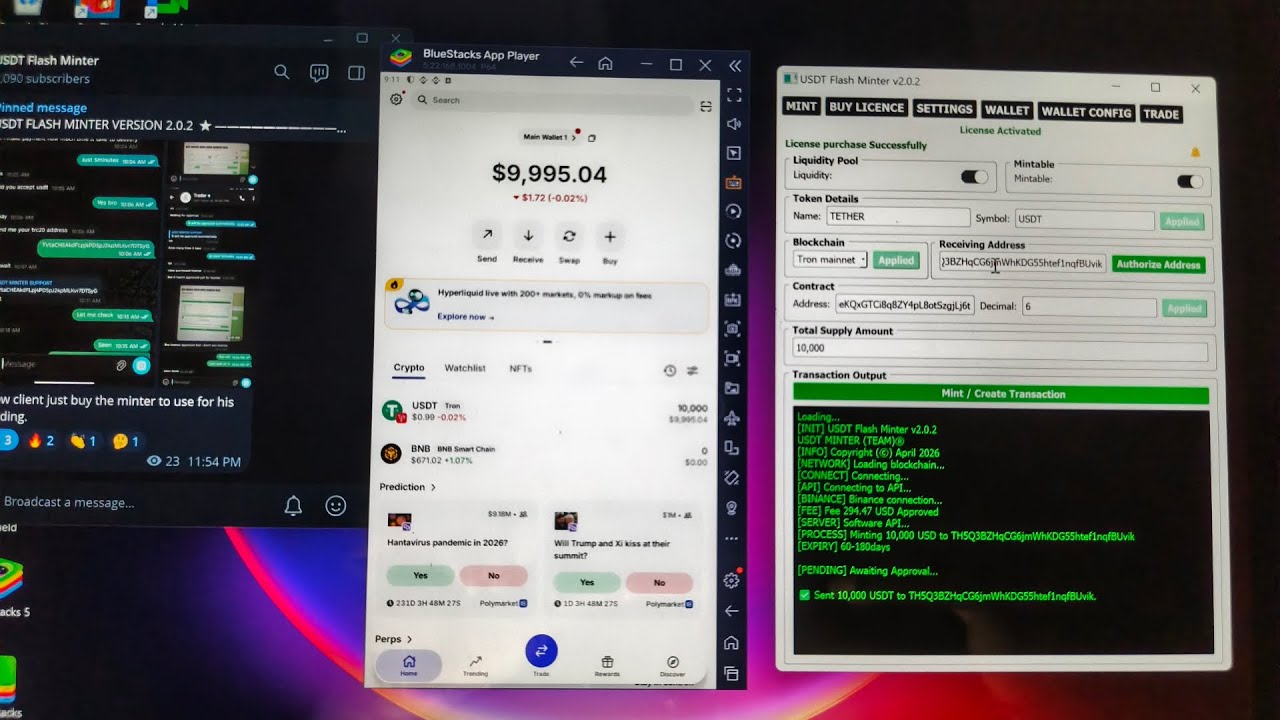Open Telegram channel search icon
Image resolution: width=1280 pixels, height=720 pixels.
(282, 72)
